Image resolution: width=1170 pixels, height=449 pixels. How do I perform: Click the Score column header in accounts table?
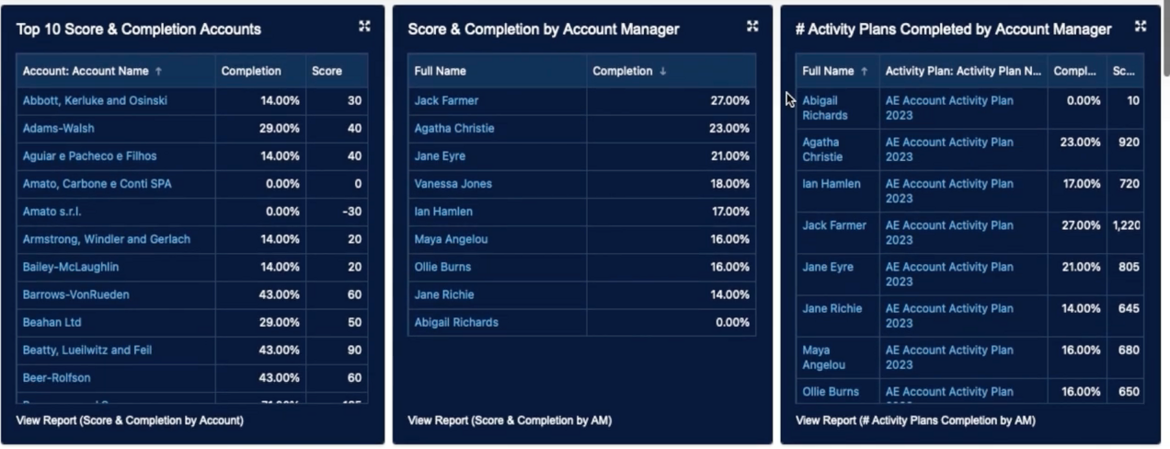click(327, 71)
